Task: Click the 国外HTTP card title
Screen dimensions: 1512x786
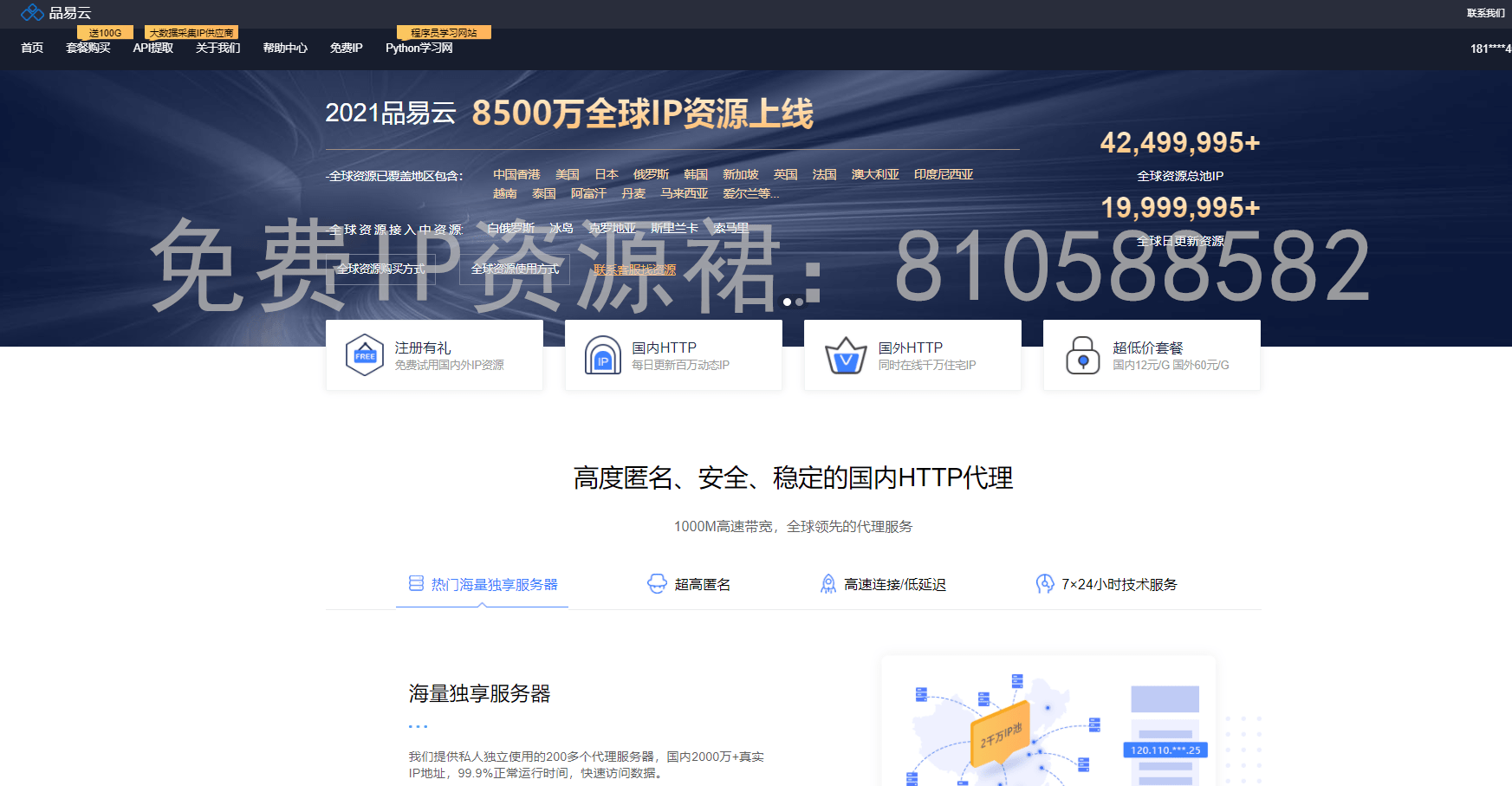Action: point(910,348)
